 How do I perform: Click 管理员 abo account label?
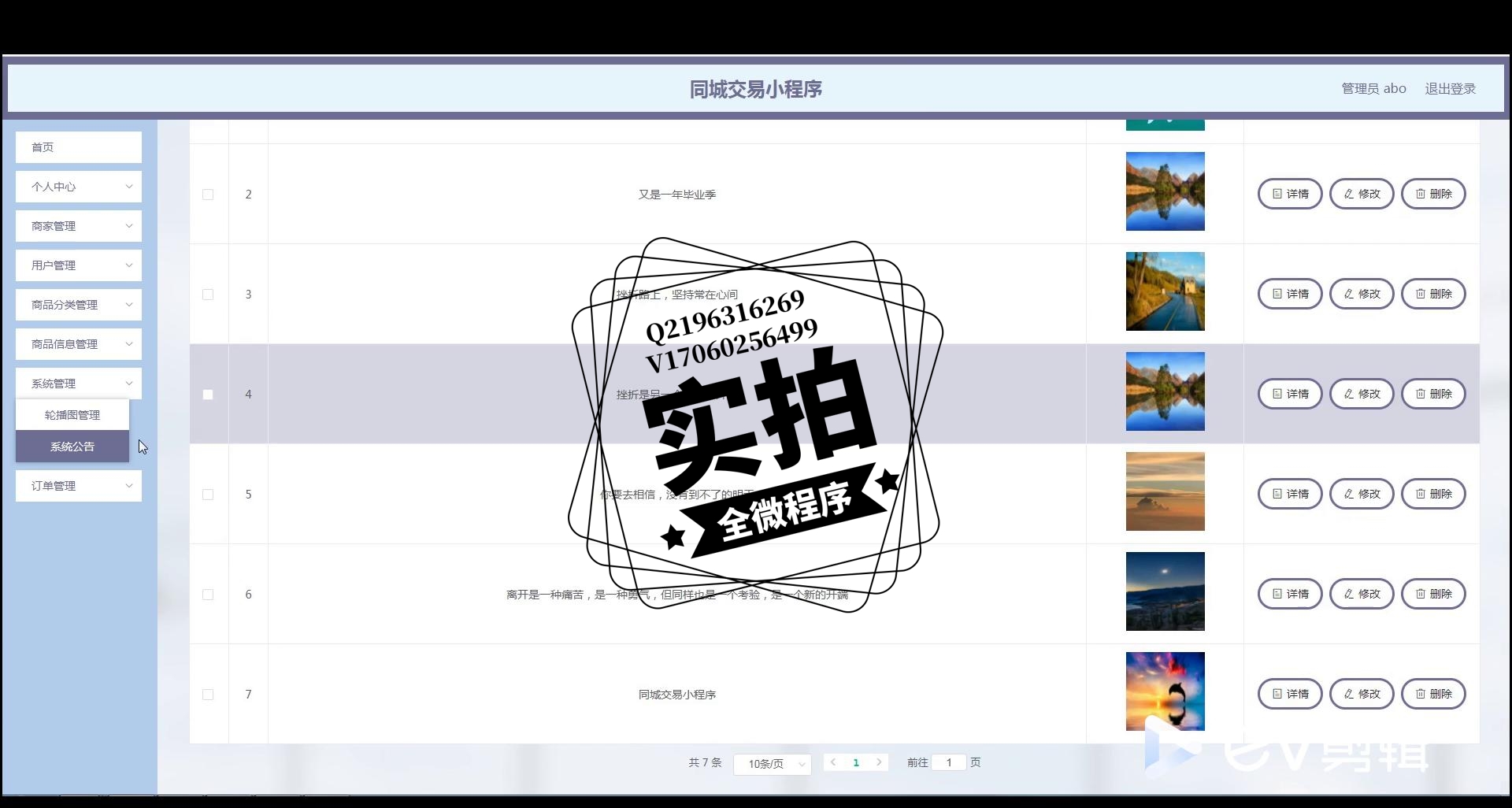[1374, 89]
